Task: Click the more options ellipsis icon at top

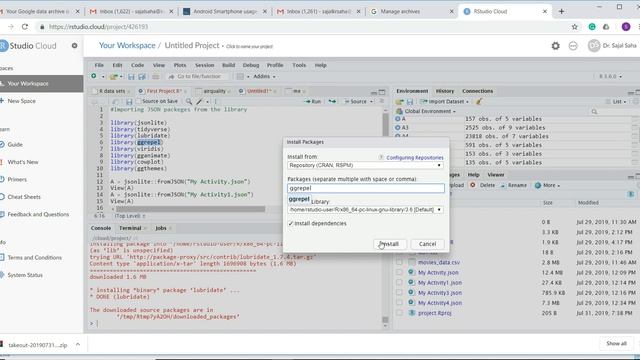Action: [x=573, y=46]
